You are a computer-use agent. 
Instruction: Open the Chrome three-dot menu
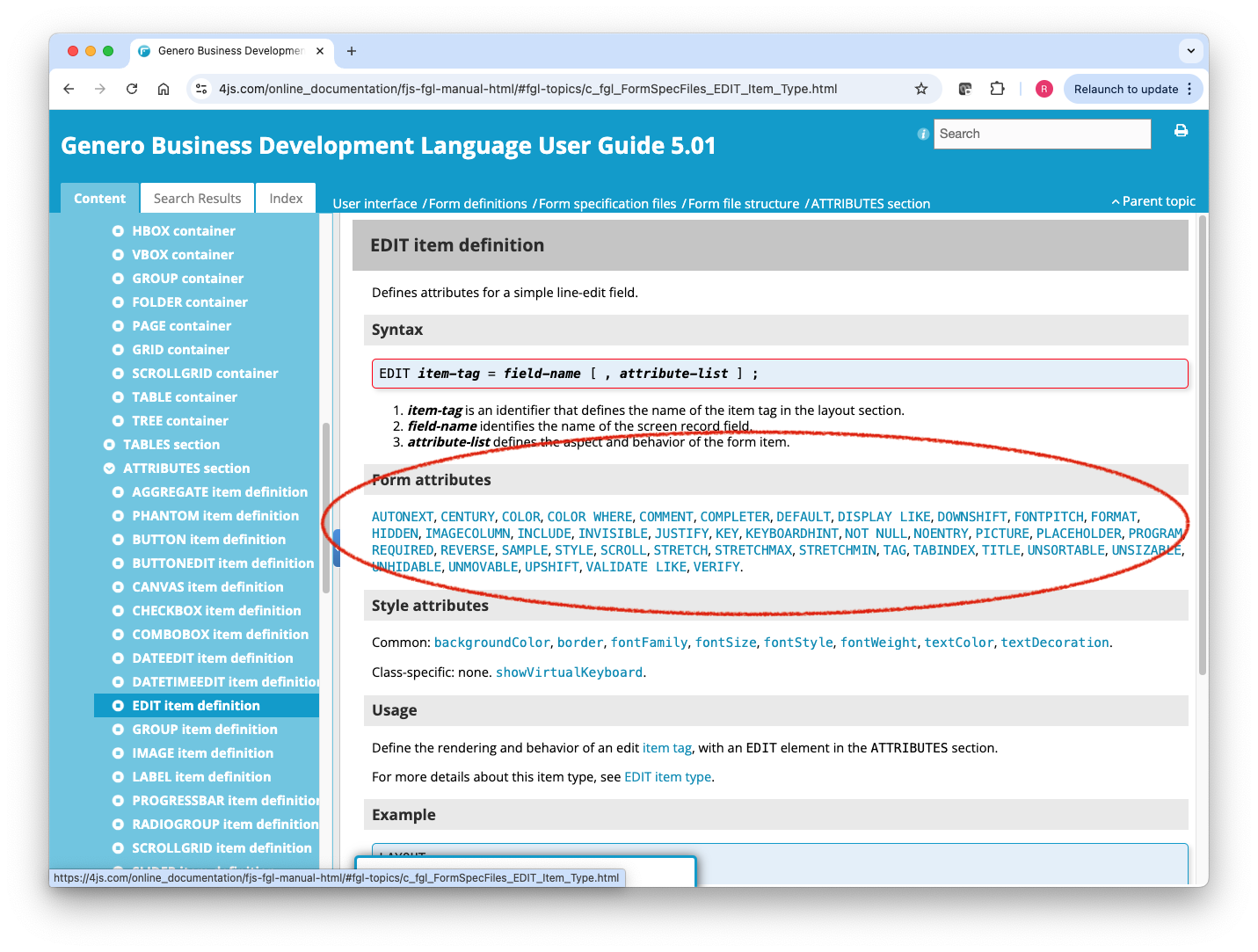1189,89
